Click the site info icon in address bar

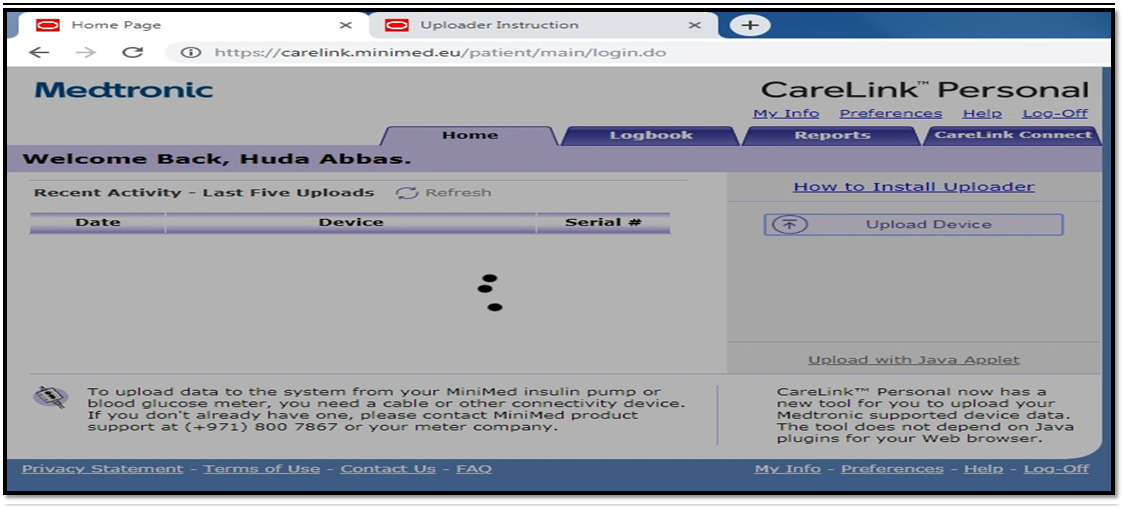coord(190,53)
